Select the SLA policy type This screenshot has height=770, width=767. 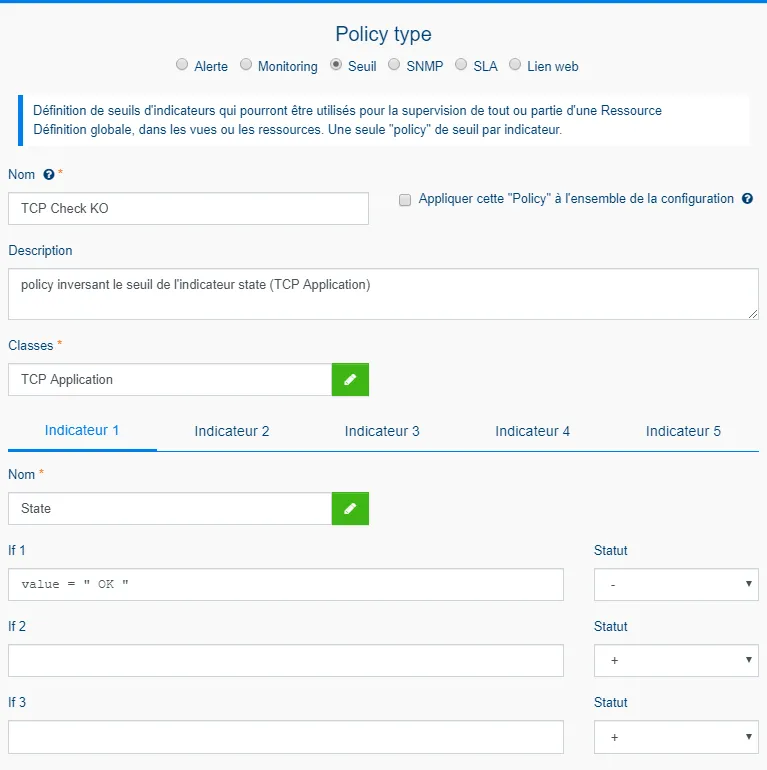pyautogui.click(x=461, y=65)
